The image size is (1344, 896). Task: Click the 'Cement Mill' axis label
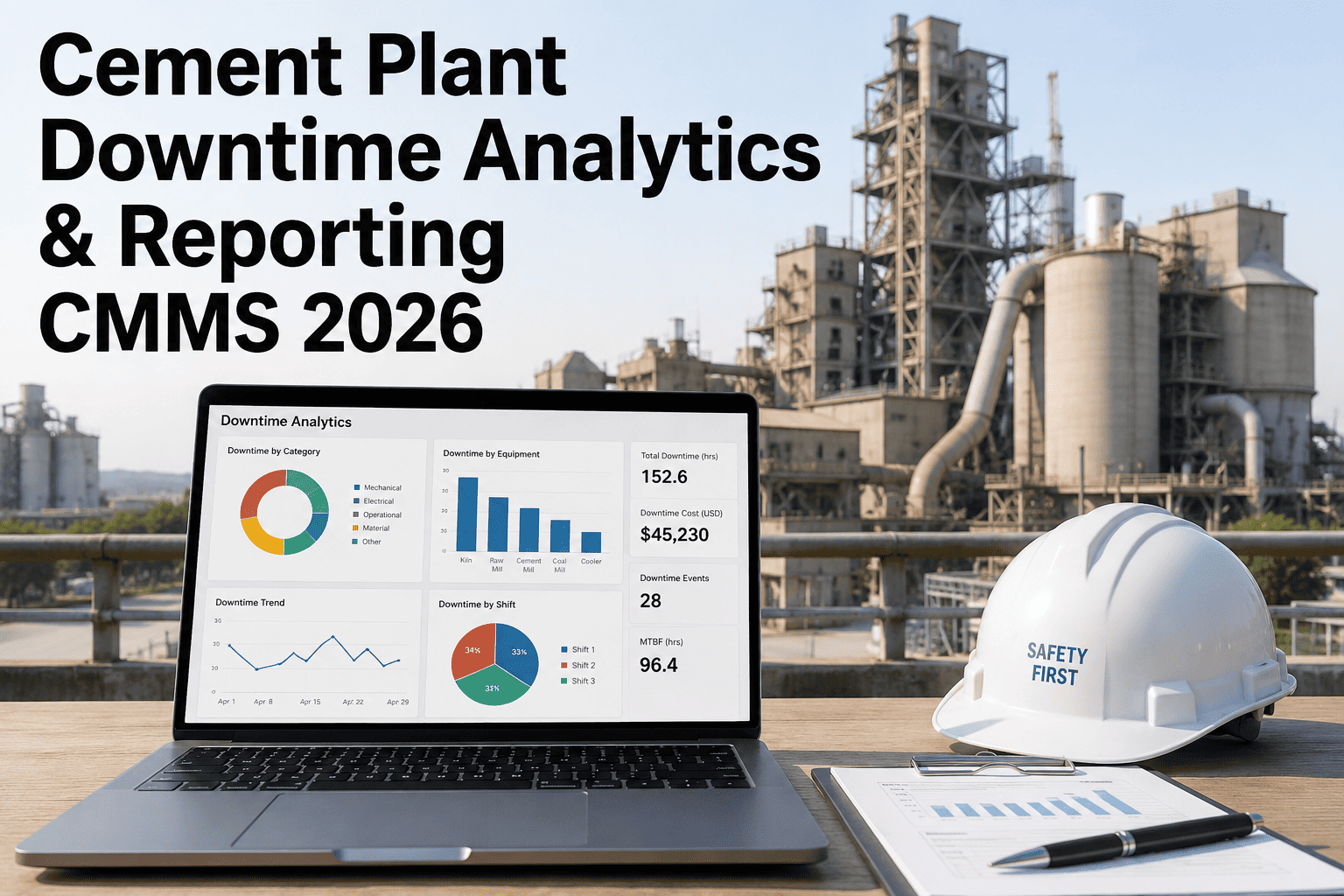528,565
